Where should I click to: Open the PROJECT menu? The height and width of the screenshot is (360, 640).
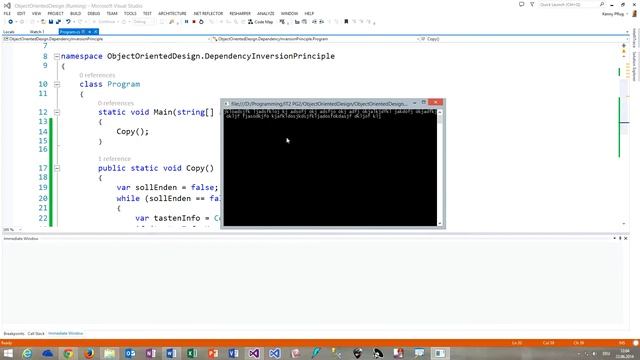pos(56,13)
